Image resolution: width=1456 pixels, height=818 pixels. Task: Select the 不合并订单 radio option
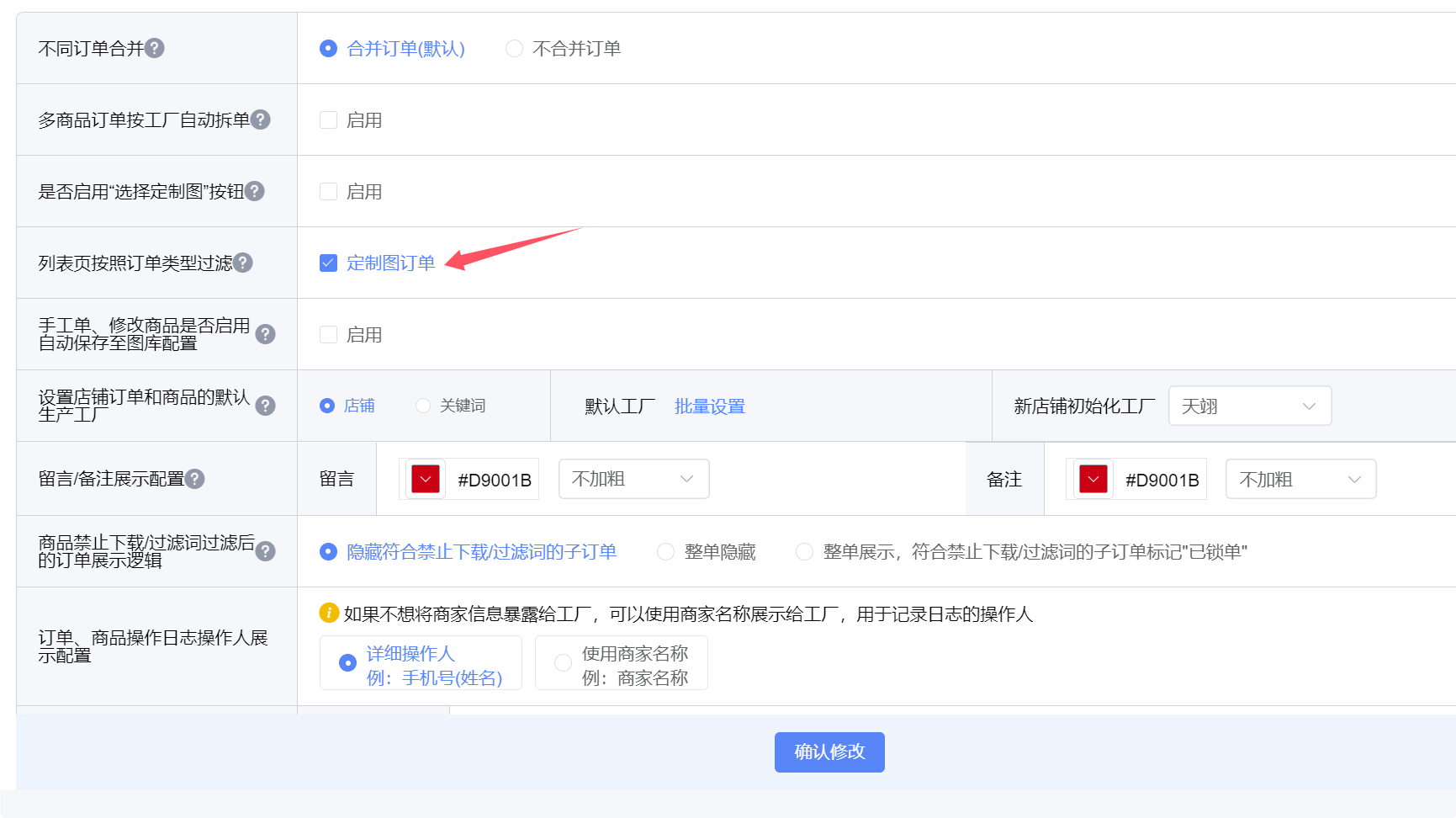coord(514,48)
